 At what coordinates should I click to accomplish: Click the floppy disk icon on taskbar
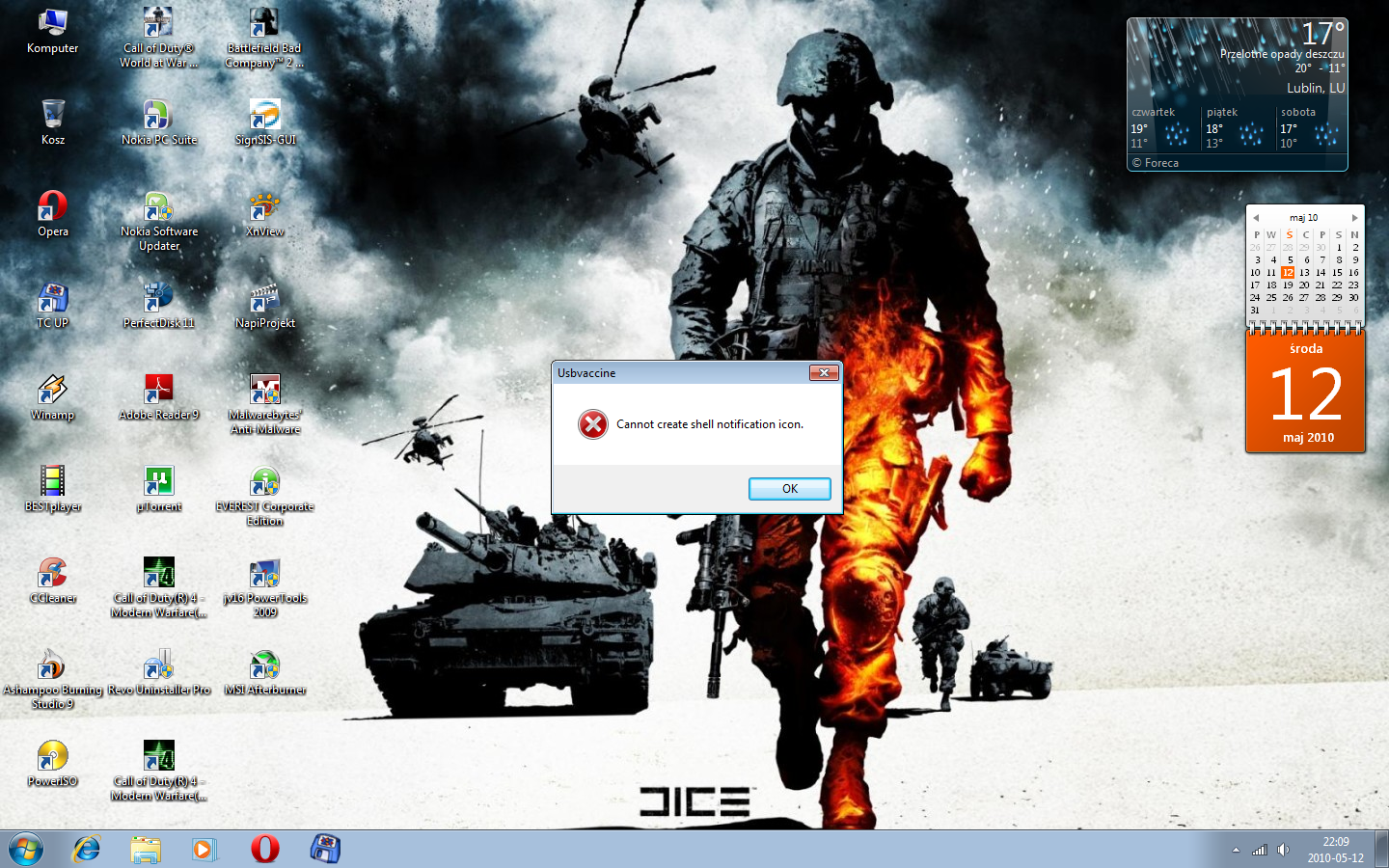pos(325,849)
